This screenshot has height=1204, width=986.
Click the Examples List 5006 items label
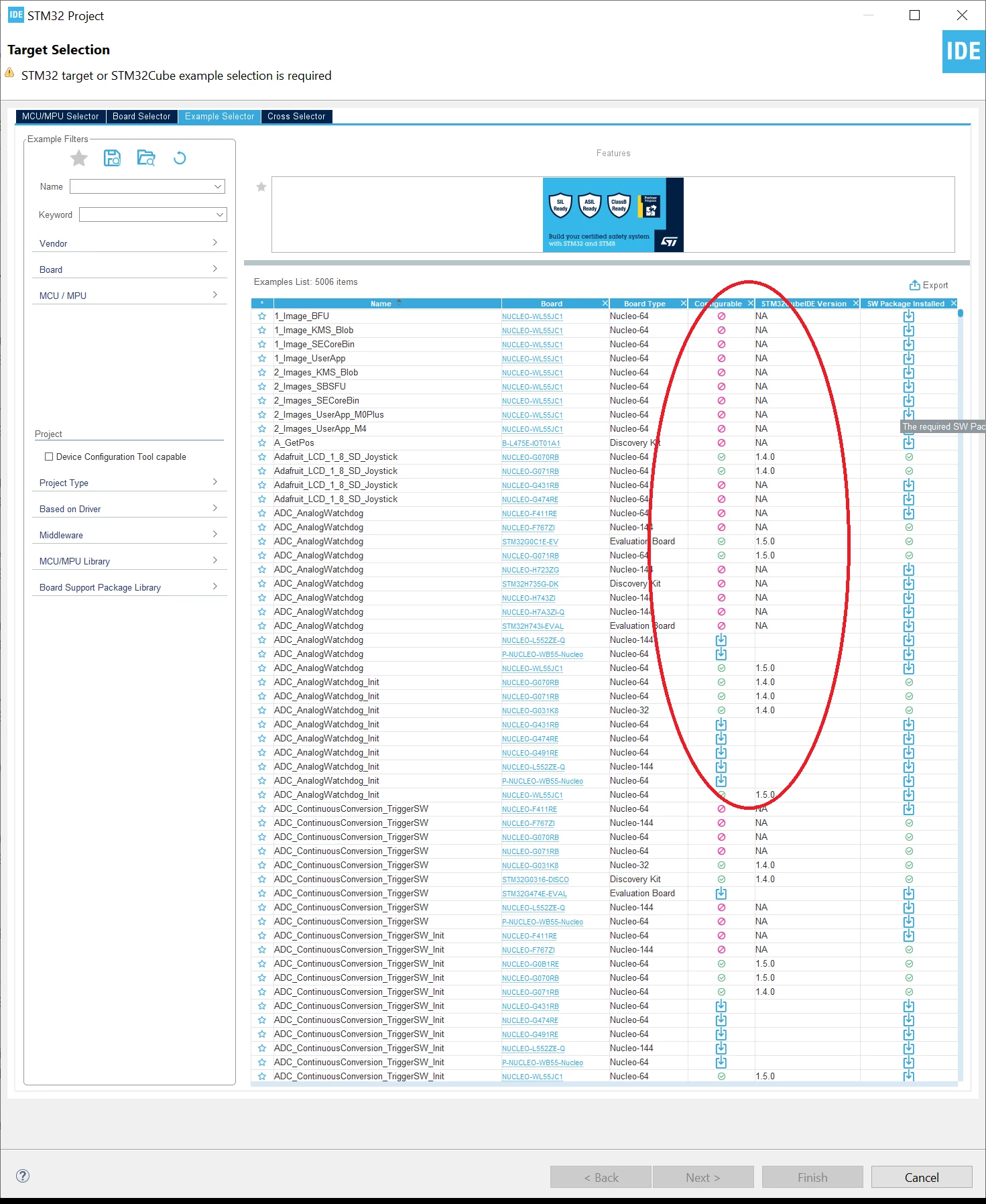[306, 282]
